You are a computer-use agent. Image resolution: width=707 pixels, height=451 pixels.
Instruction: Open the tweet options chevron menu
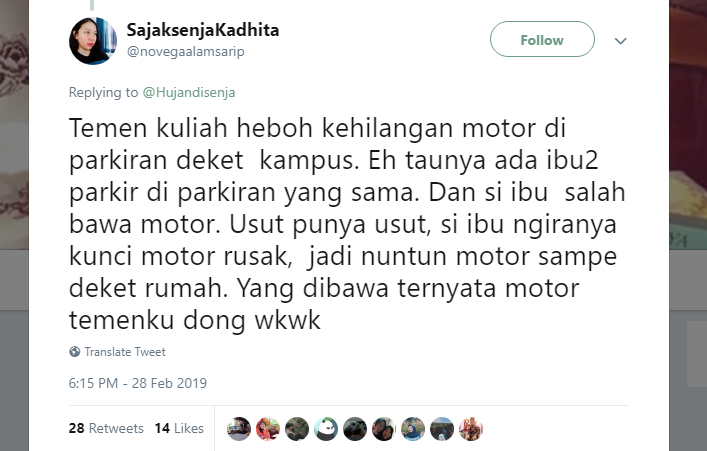click(x=620, y=41)
